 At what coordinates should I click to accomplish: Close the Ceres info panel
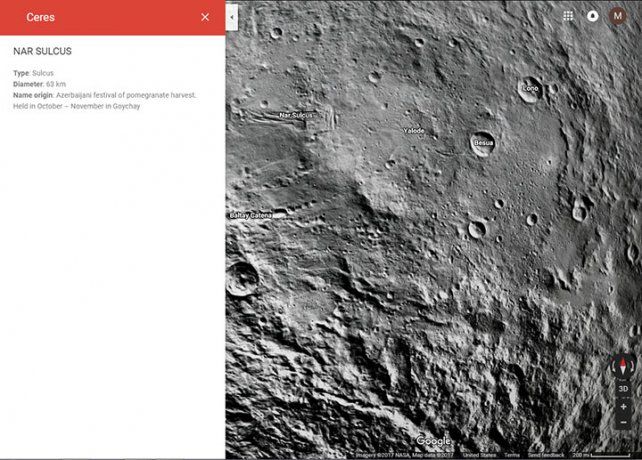205,17
